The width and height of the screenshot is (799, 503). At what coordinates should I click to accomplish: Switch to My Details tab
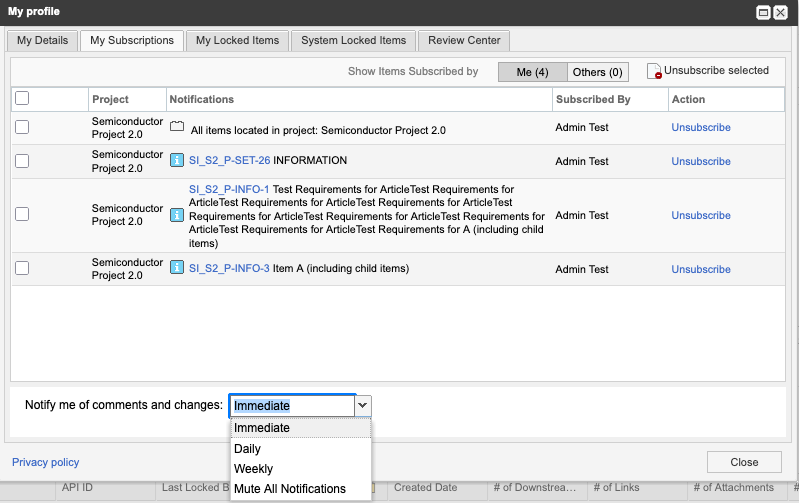pyautogui.click(x=42, y=40)
